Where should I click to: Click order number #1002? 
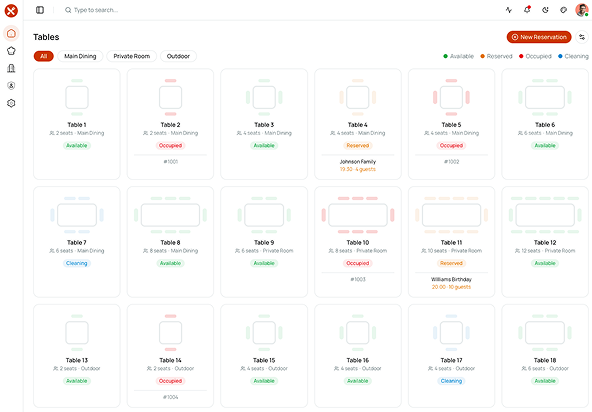(x=451, y=162)
